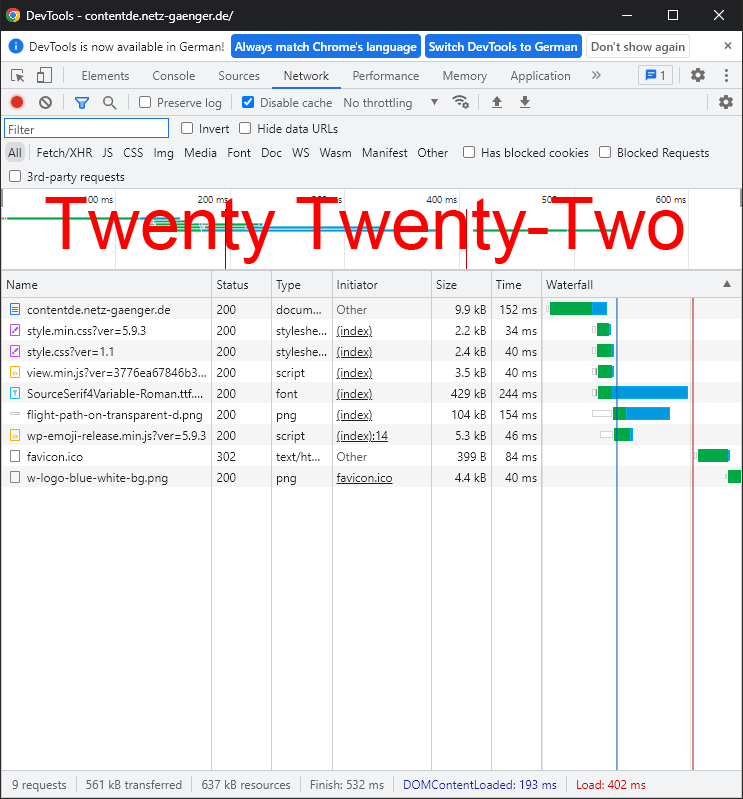Click the font icon of SourceSerif4Variable-Roman.ttf
This screenshot has width=743, height=799.
(15, 393)
